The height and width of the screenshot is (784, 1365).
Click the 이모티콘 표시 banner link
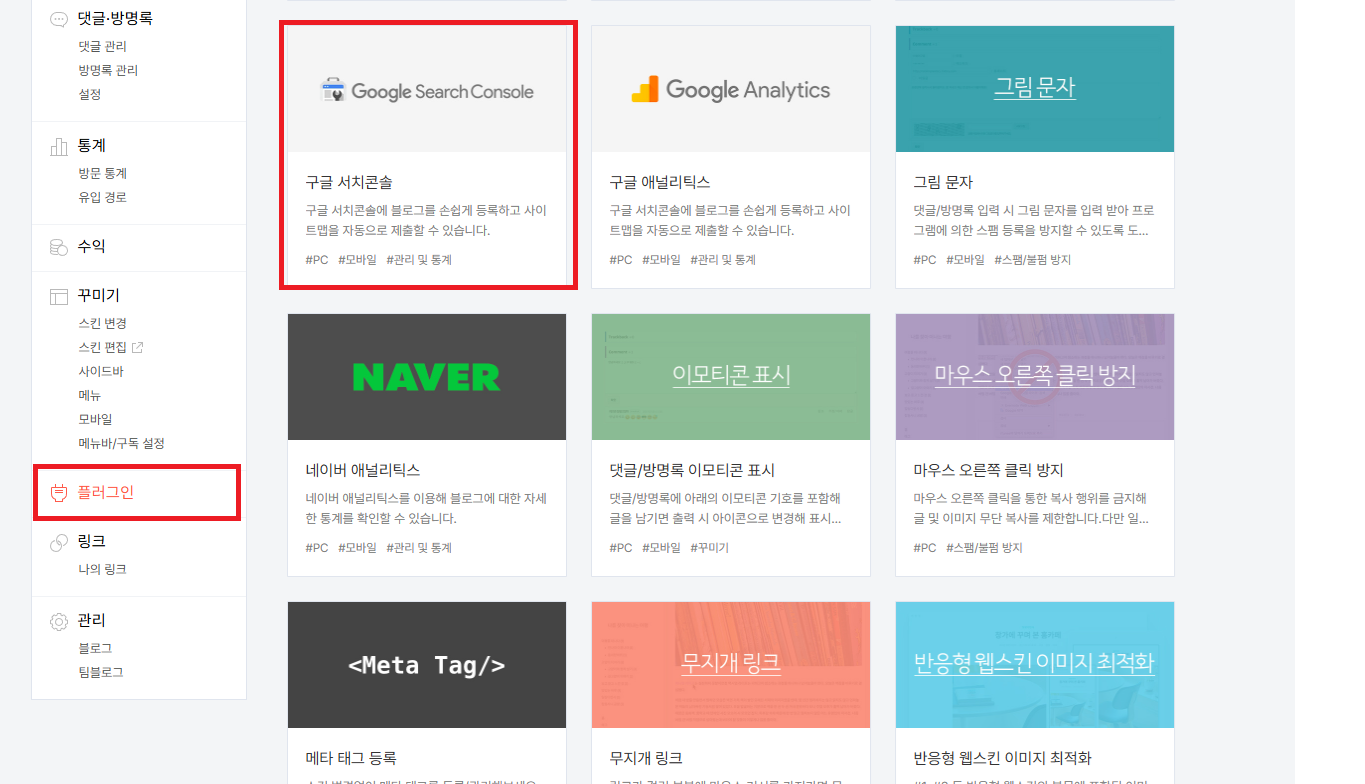click(x=731, y=375)
